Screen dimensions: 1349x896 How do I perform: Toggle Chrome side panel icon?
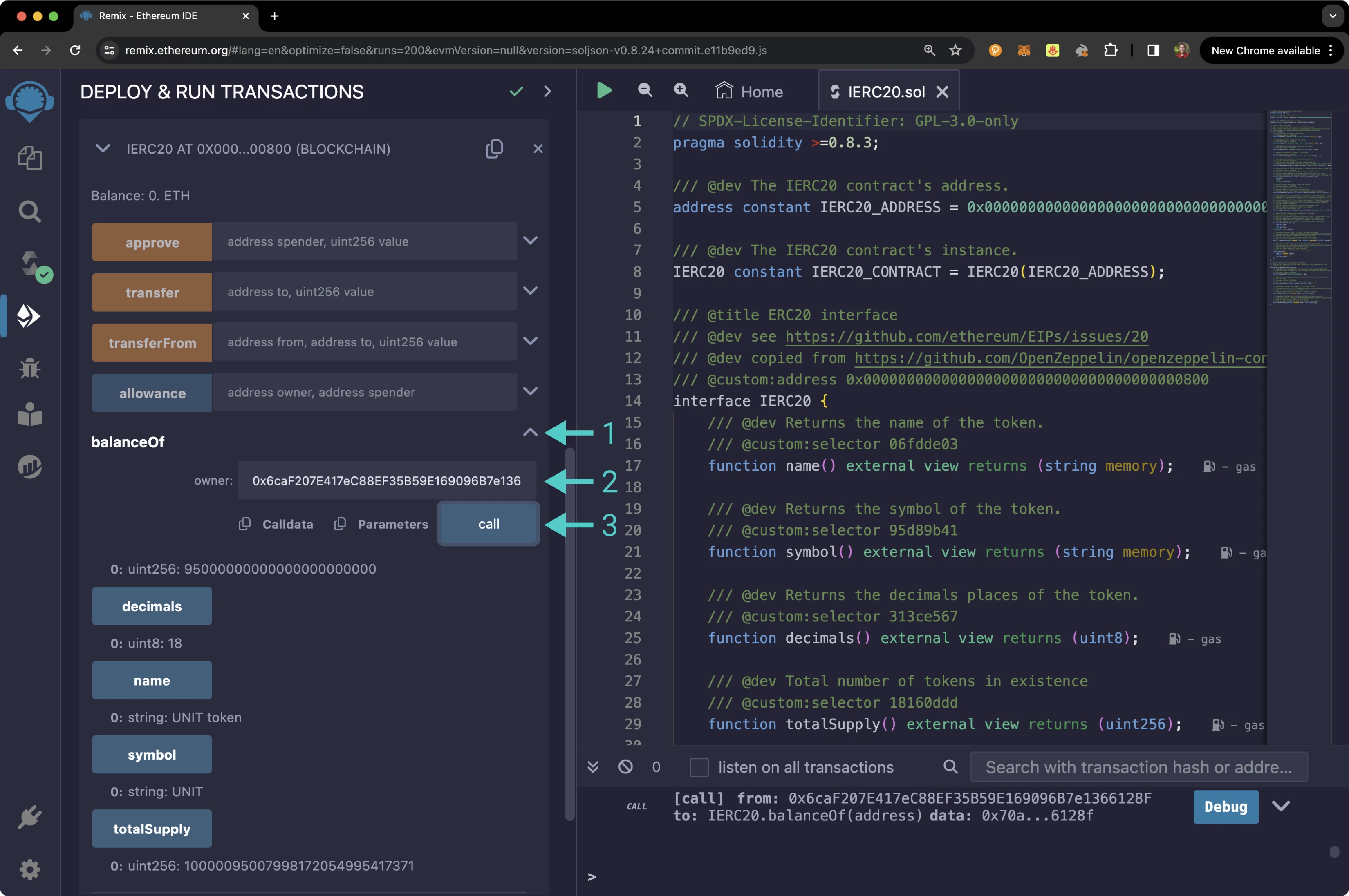(1153, 50)
